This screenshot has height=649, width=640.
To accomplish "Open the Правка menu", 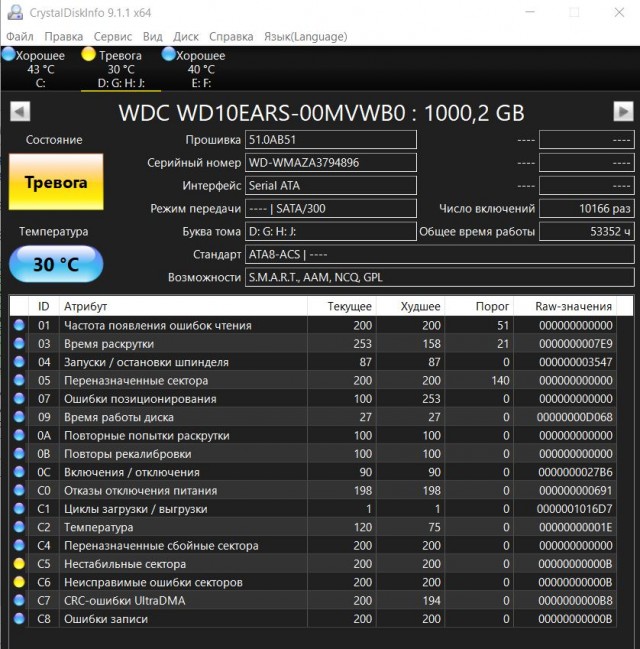I will 63,36.
